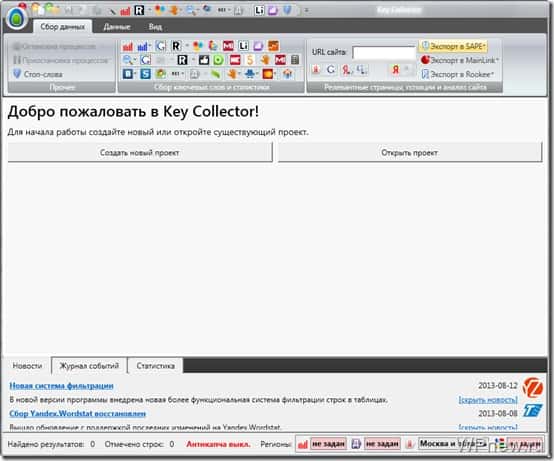The height and width of the screenshot is (461, 554).
Task: Click thumbs-up icon in ribbon
Action: click(x=204, y=60)
